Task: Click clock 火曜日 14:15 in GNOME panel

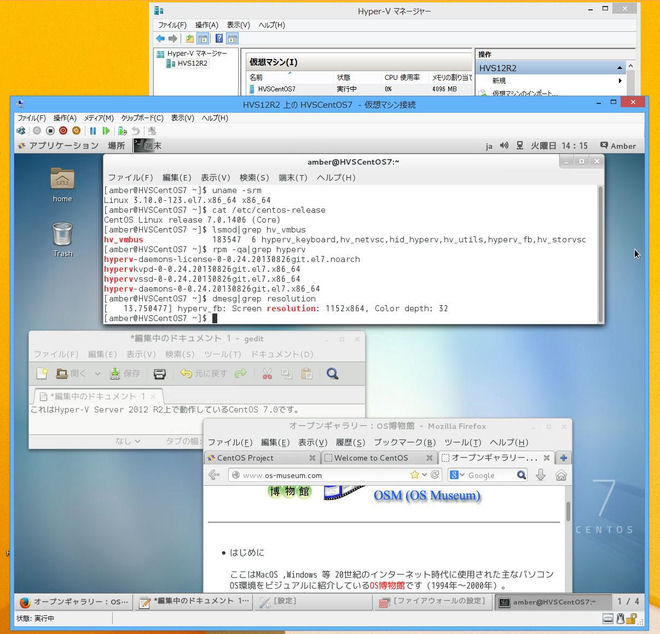Action: [559, 146]
